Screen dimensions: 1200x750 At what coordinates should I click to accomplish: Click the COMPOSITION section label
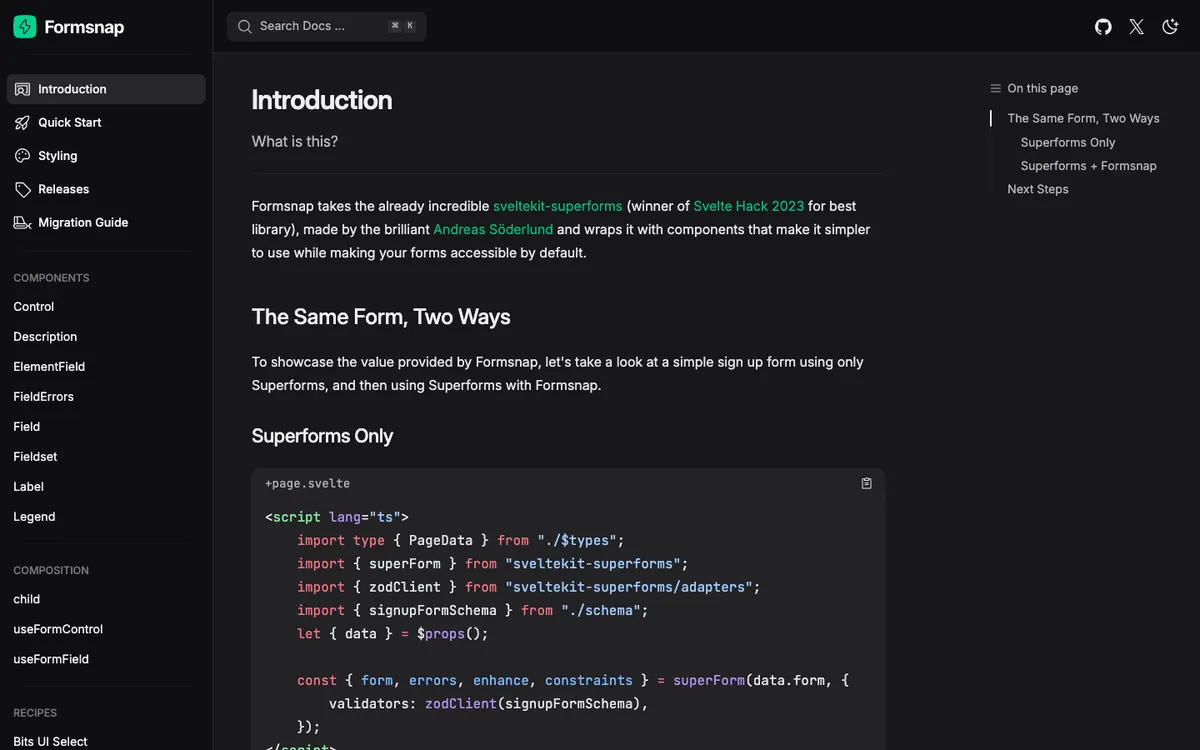coord(51,570)
